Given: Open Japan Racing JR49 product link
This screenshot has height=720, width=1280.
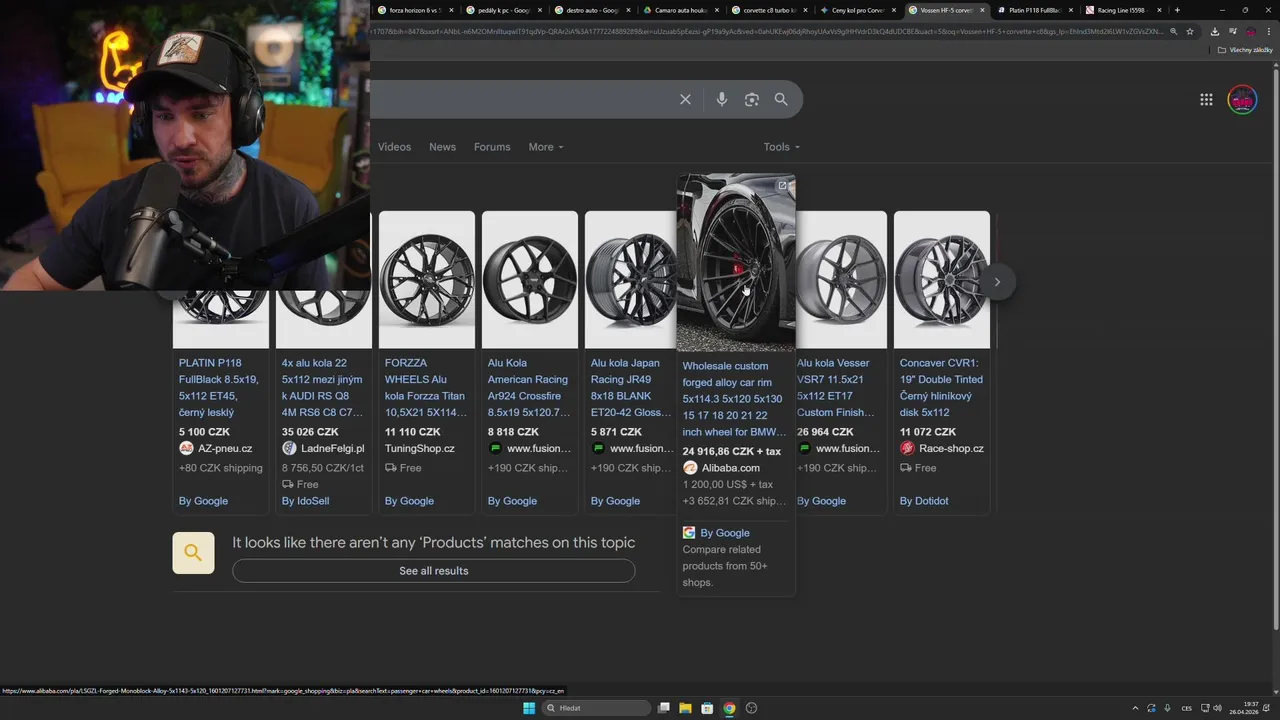Looking at the screenshot, I should [x=631, y=388].
